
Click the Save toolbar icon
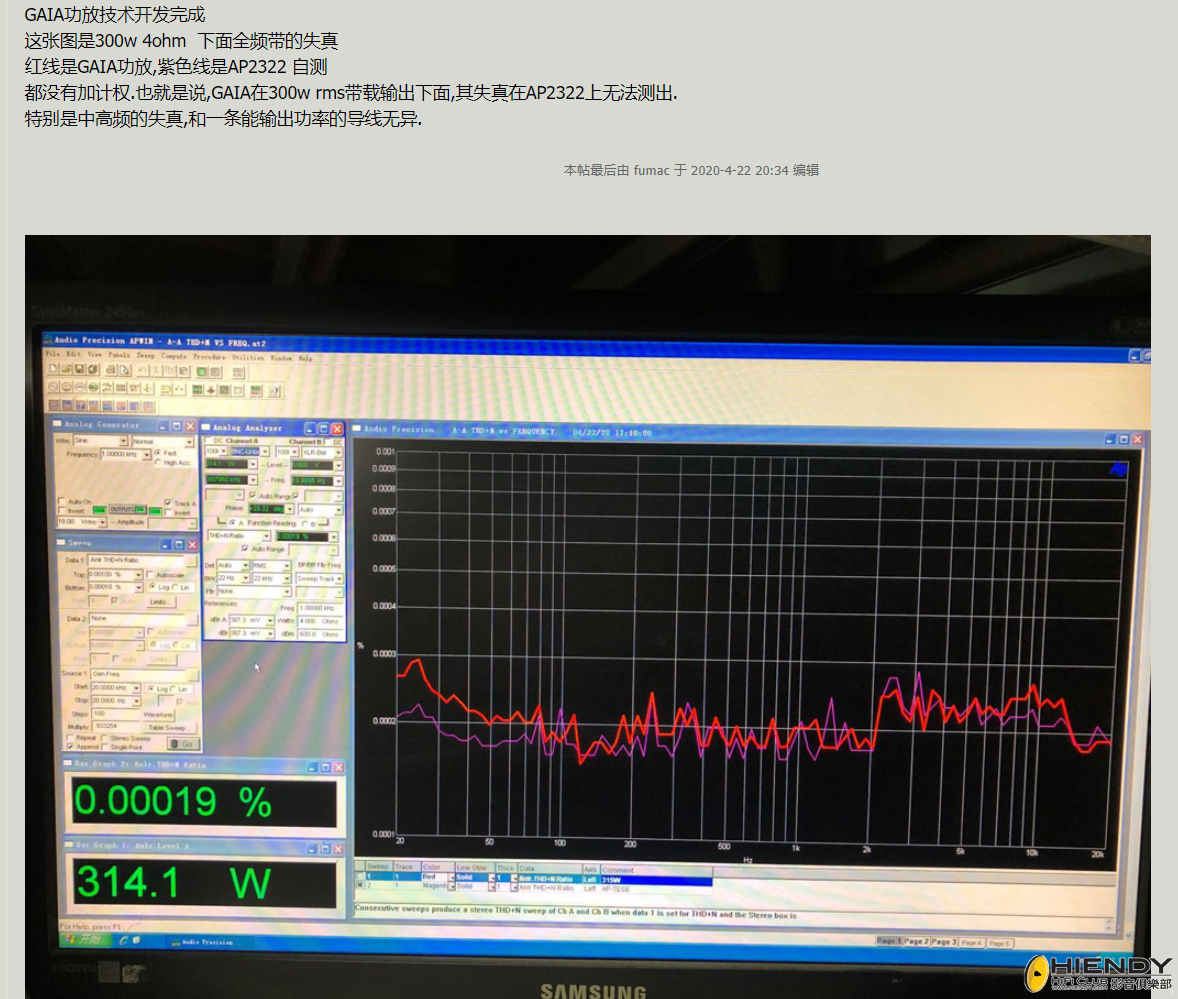(79, 369)
